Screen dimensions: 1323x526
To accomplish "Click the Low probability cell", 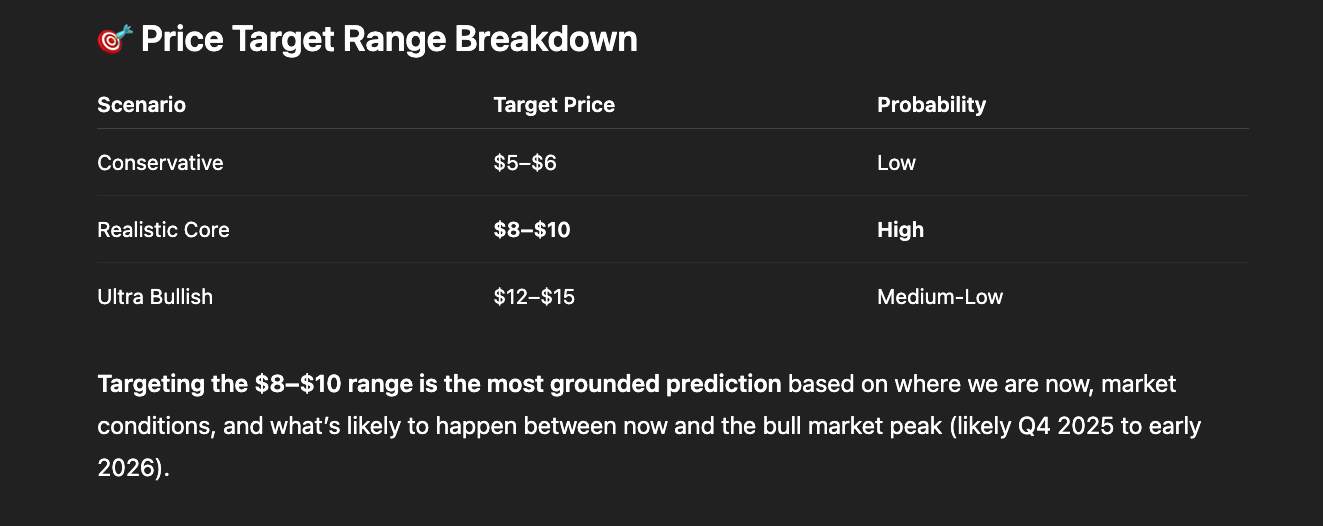I will coord(896,163).
